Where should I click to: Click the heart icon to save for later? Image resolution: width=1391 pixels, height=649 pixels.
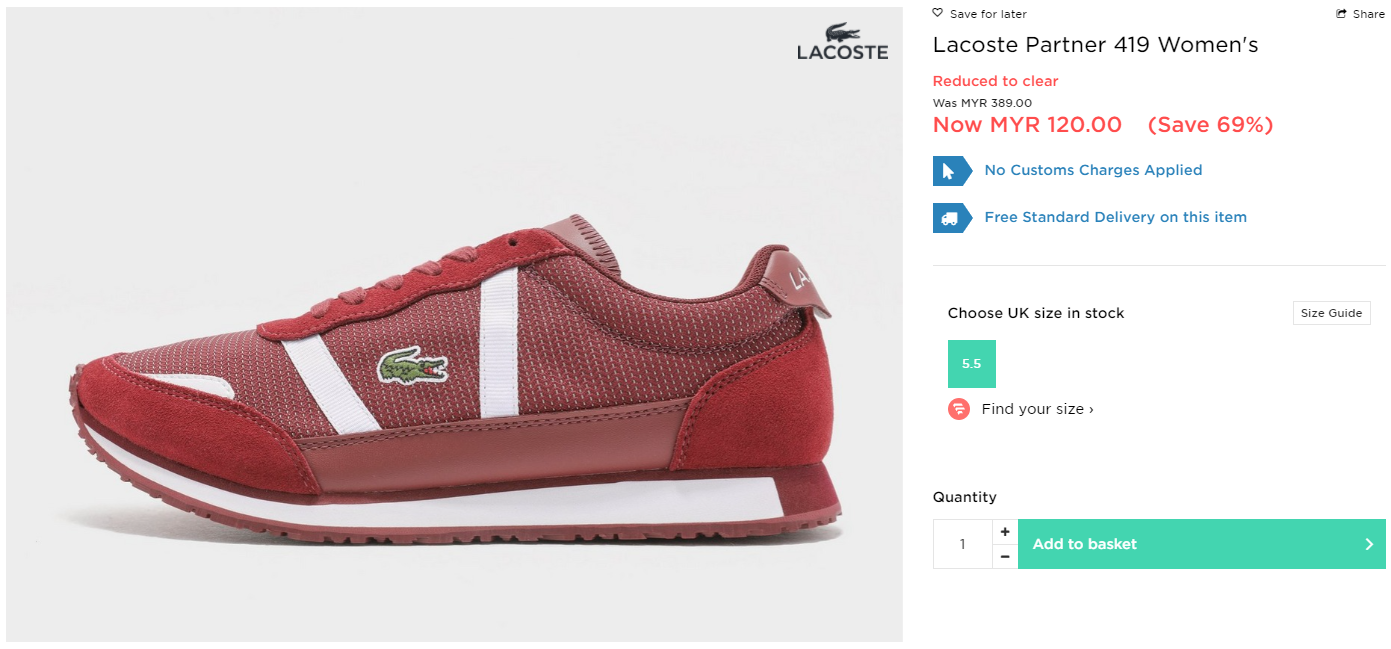937,13
